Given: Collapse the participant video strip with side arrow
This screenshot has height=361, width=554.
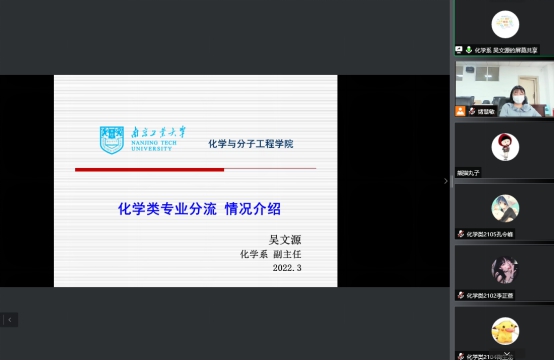Looking at the screenshot, I should [x=446, y=181].
